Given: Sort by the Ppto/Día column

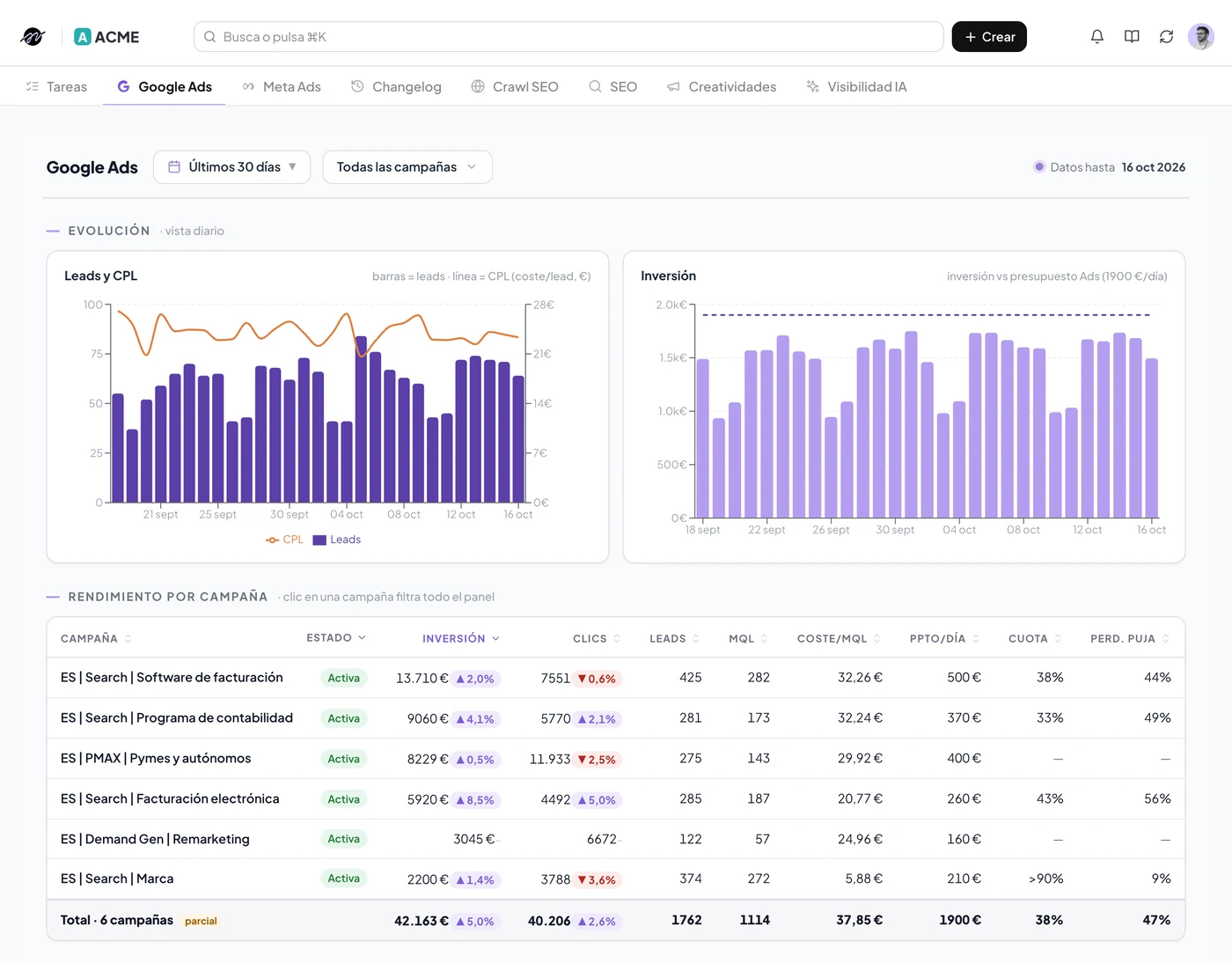Looking at the screenshot, I should coord(944,638).
